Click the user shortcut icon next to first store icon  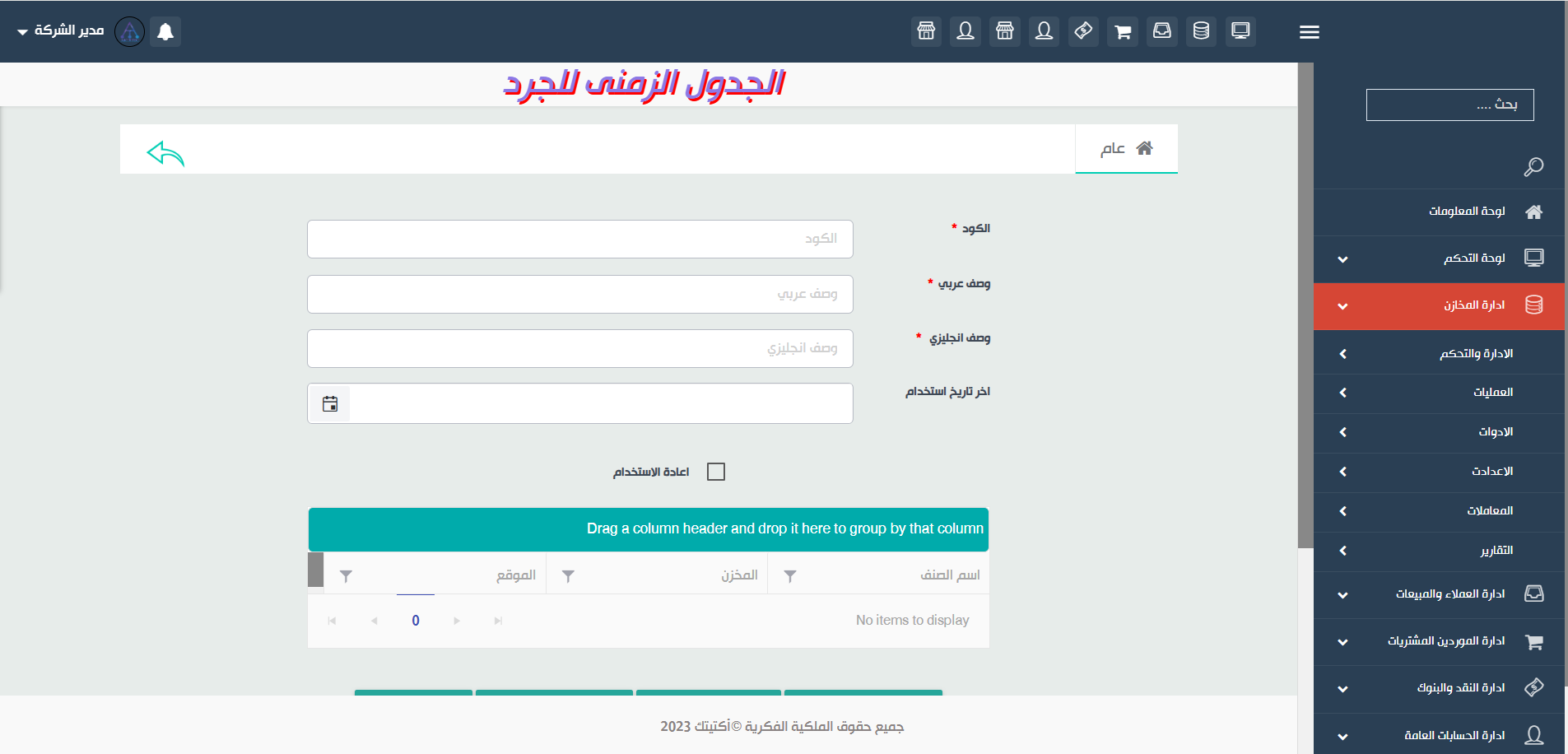click(965, 31)
